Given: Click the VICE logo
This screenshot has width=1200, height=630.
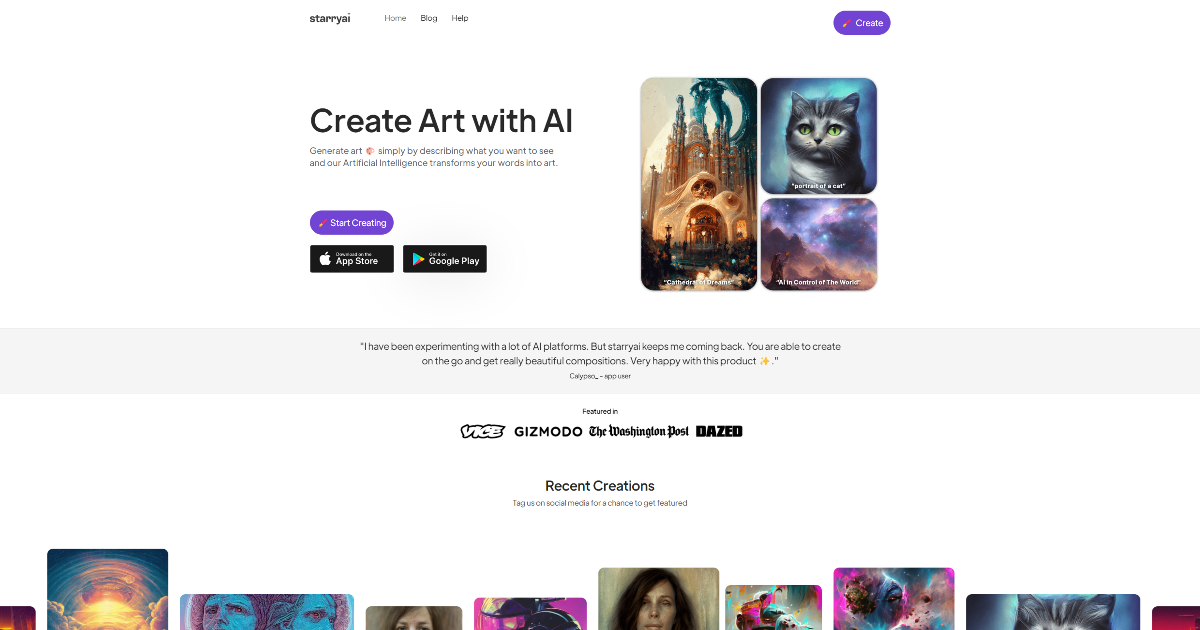Looking at the screenshot, I should point(482,431).
